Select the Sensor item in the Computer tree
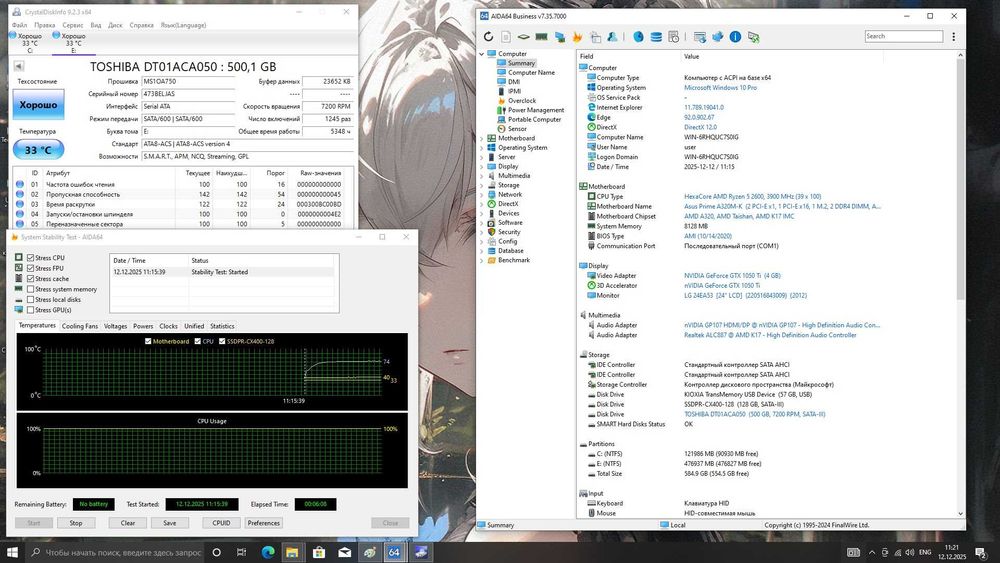 click(517, 129)
